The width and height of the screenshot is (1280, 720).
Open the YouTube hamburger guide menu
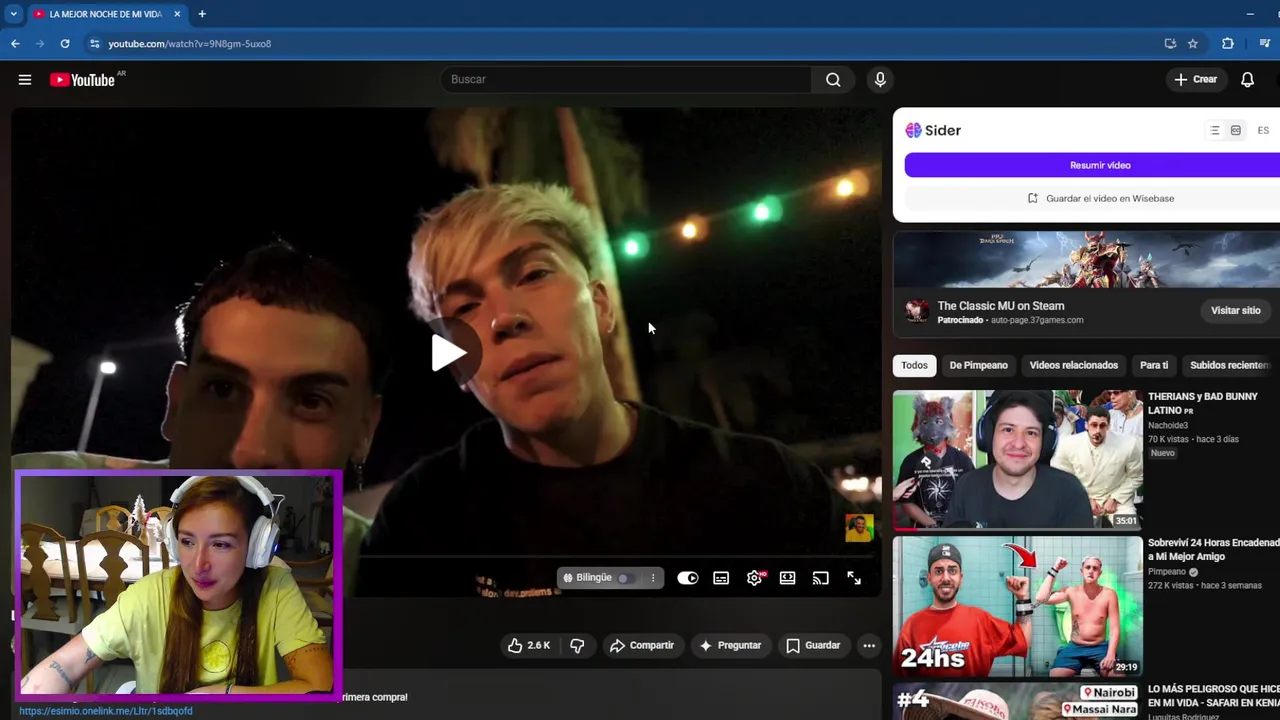25,80
